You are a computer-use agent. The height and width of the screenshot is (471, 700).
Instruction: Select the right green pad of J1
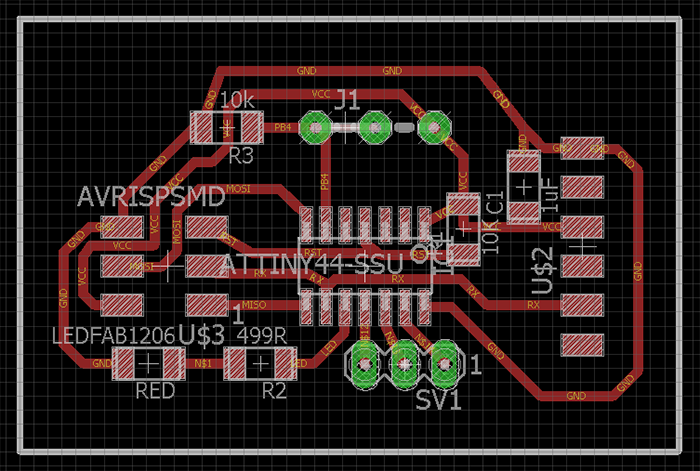pos(433,128)
